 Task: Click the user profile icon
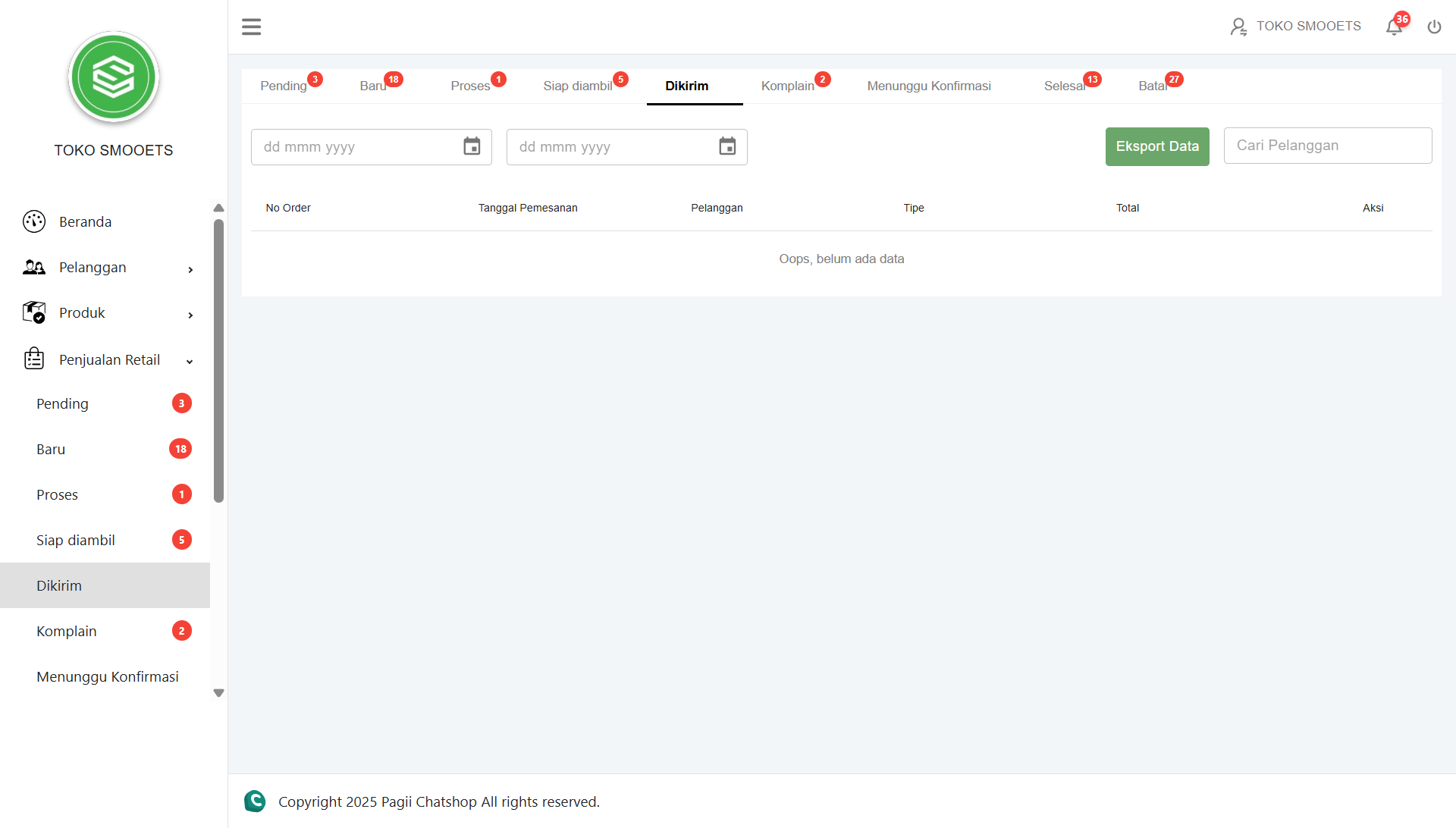point(1238,27)
